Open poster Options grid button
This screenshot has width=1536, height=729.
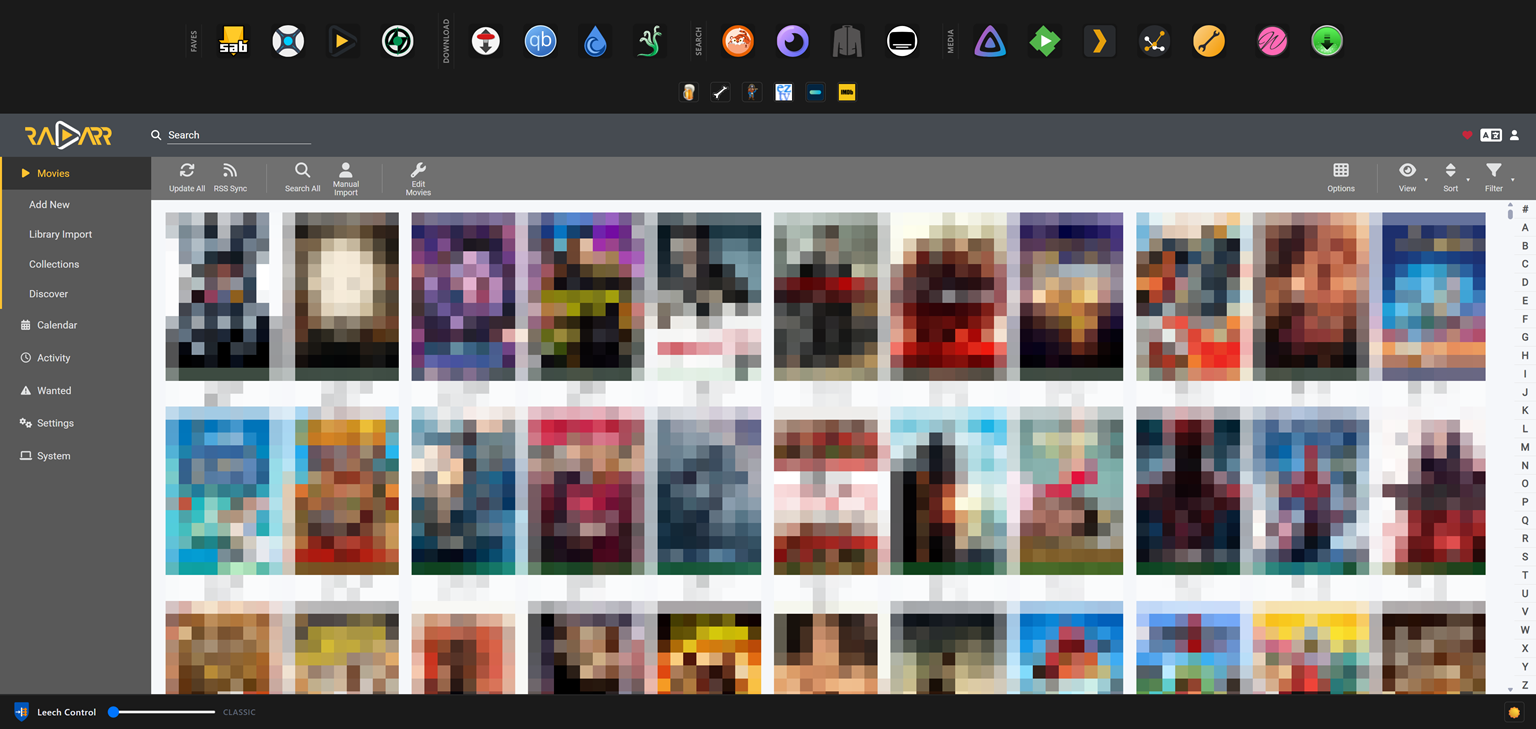(1341, 178)
